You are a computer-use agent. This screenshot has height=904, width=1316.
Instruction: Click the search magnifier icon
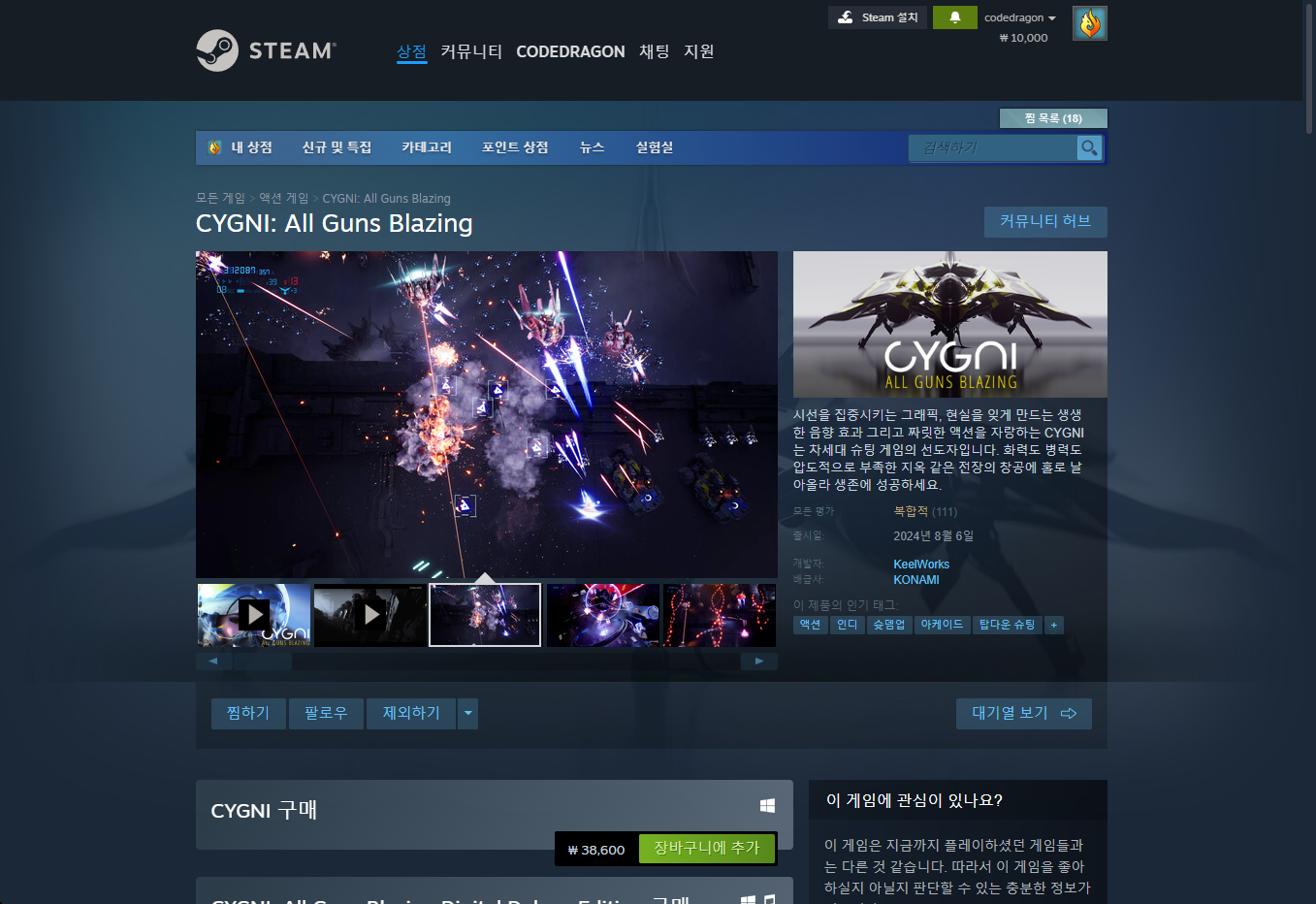[1089, 147]
